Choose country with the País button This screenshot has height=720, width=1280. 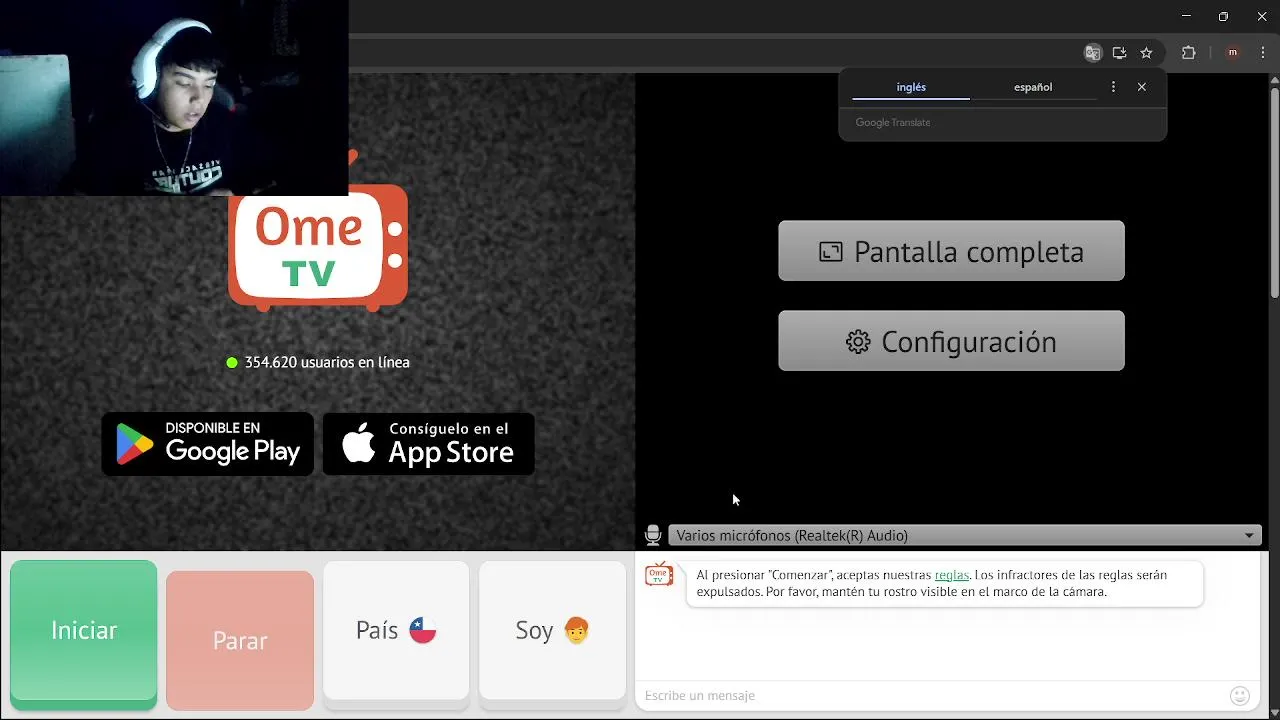point(396,630)
